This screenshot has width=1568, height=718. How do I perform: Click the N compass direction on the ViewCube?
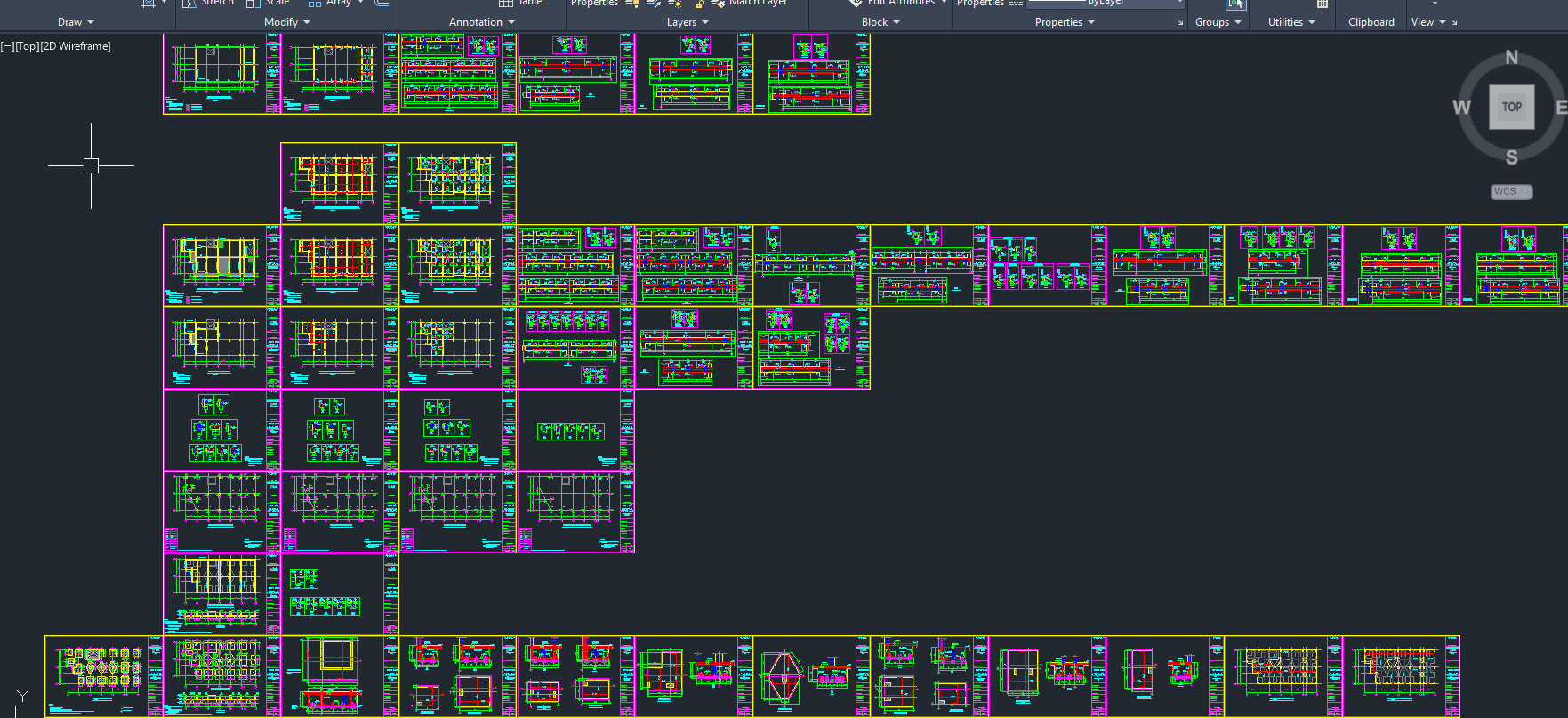[x=1512, y=58]
